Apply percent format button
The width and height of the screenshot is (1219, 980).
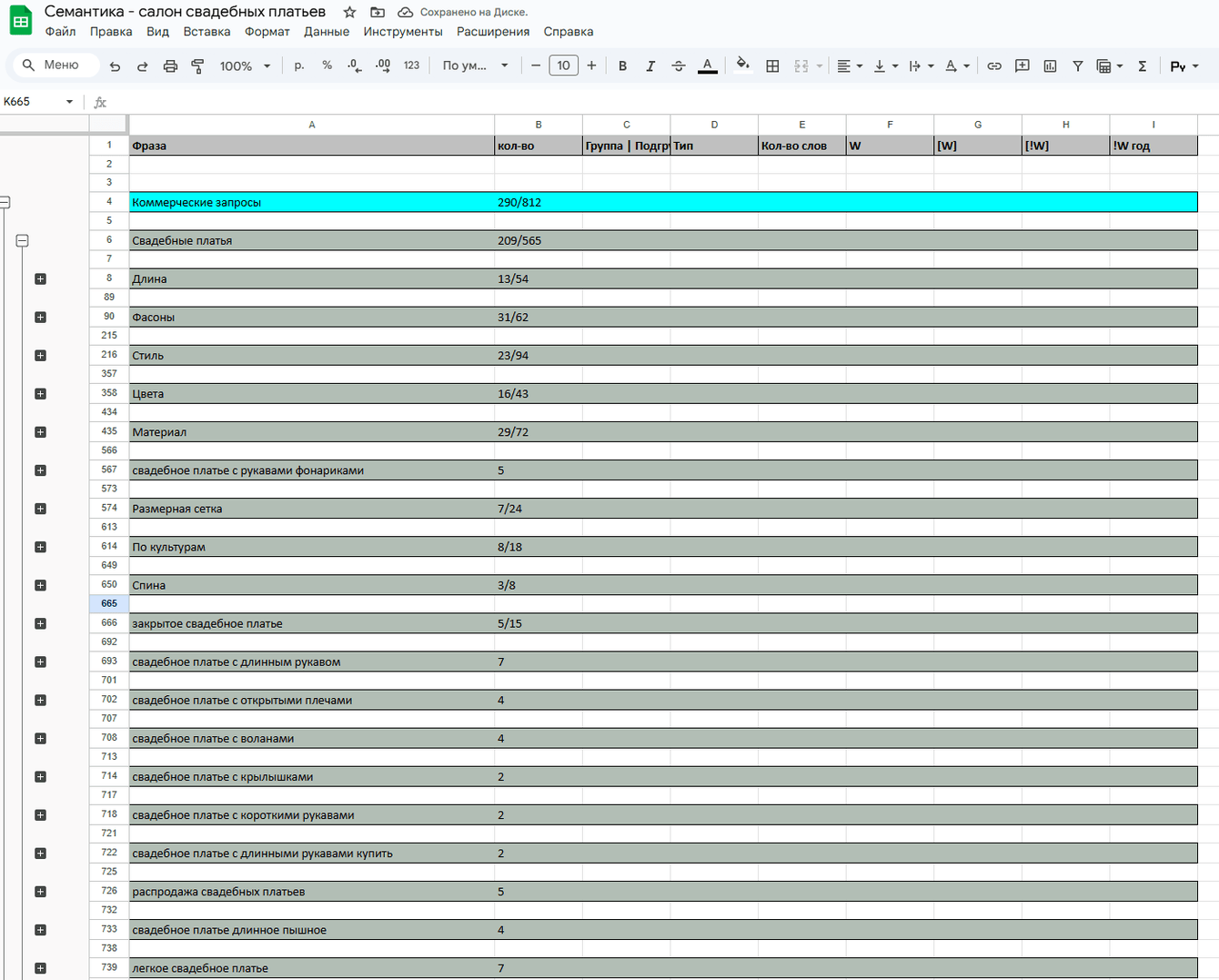pos(327,66)
